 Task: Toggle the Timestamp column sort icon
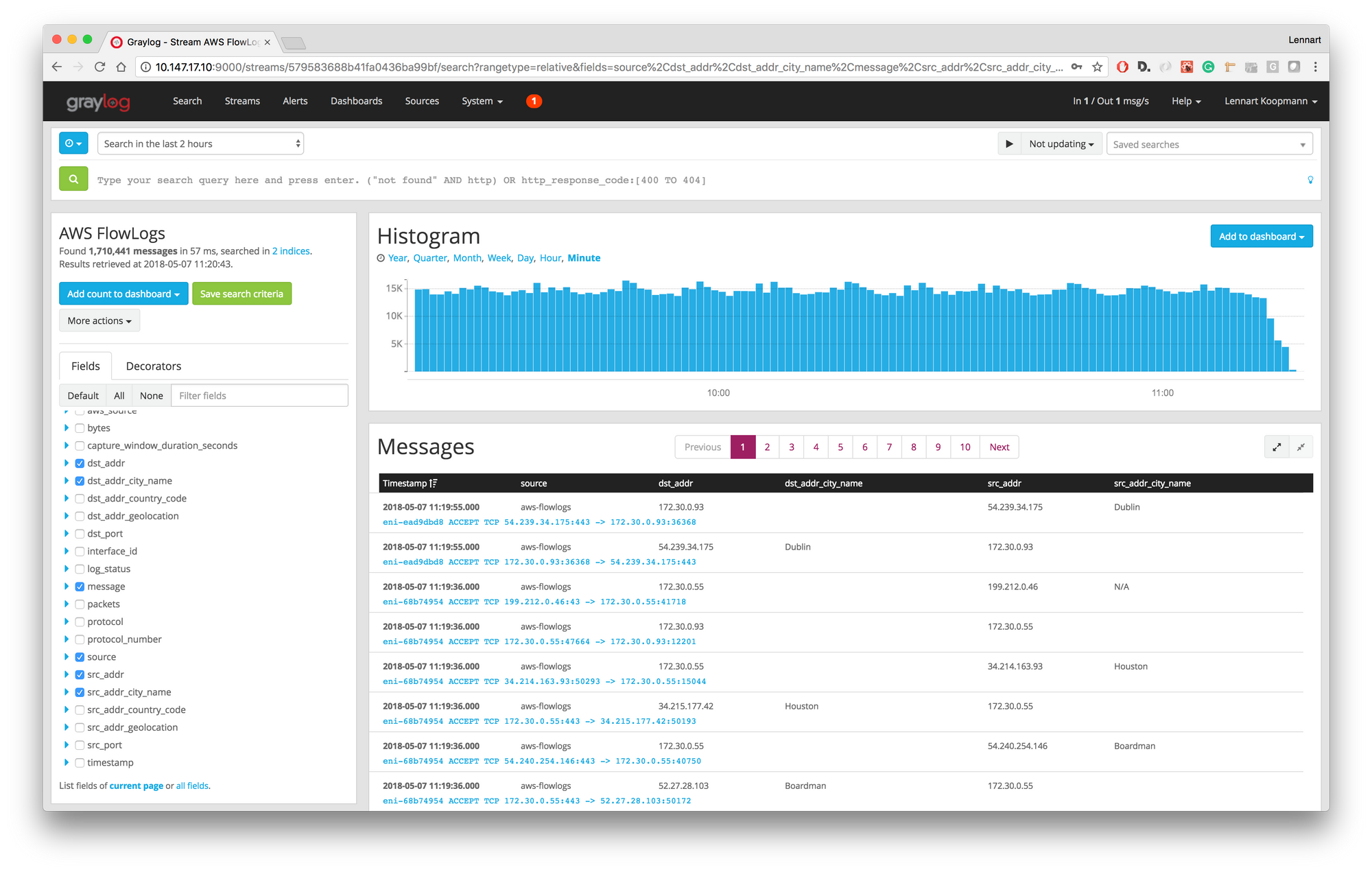click(x=433, y=483)
